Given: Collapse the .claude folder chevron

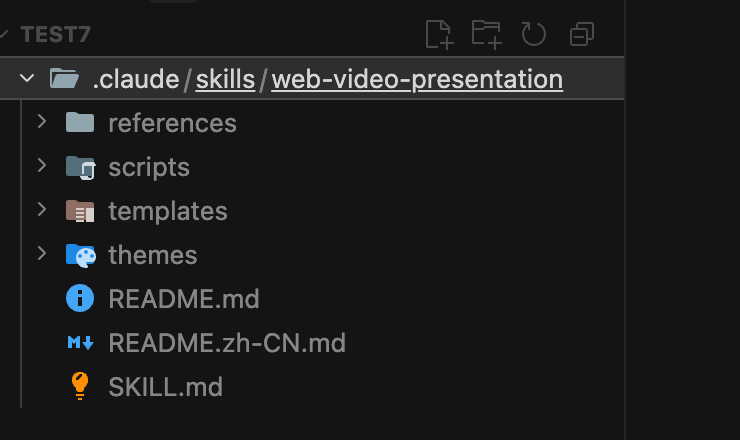Looking at the screenshot, I should pyautogui.click(x=27, y=78).
